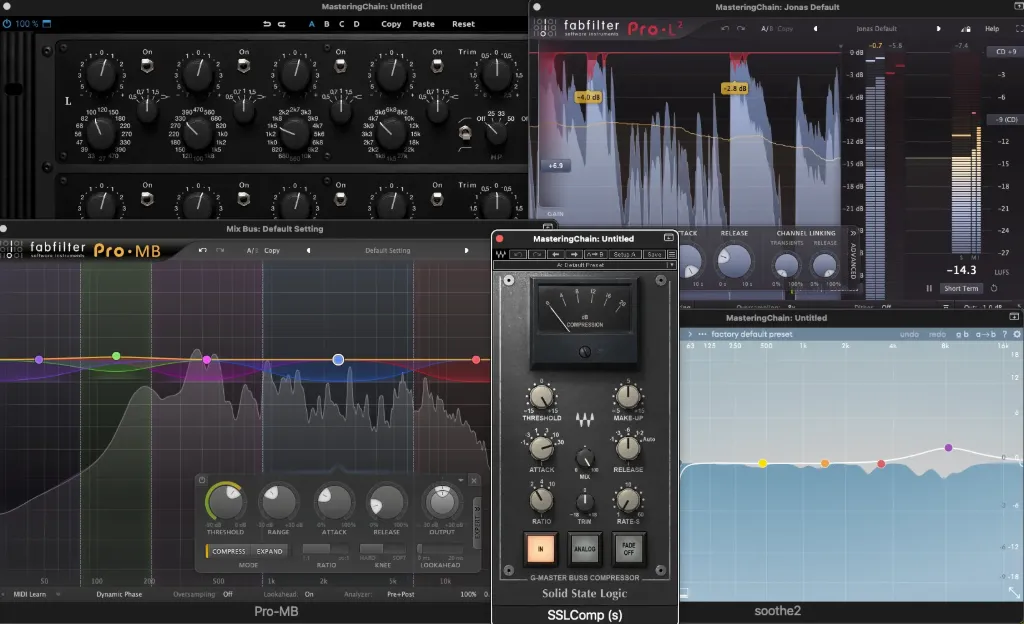1024x624 pixels.
Task: Toggle the SSLComp ANALOG button
Action: [x=584, y=549]
